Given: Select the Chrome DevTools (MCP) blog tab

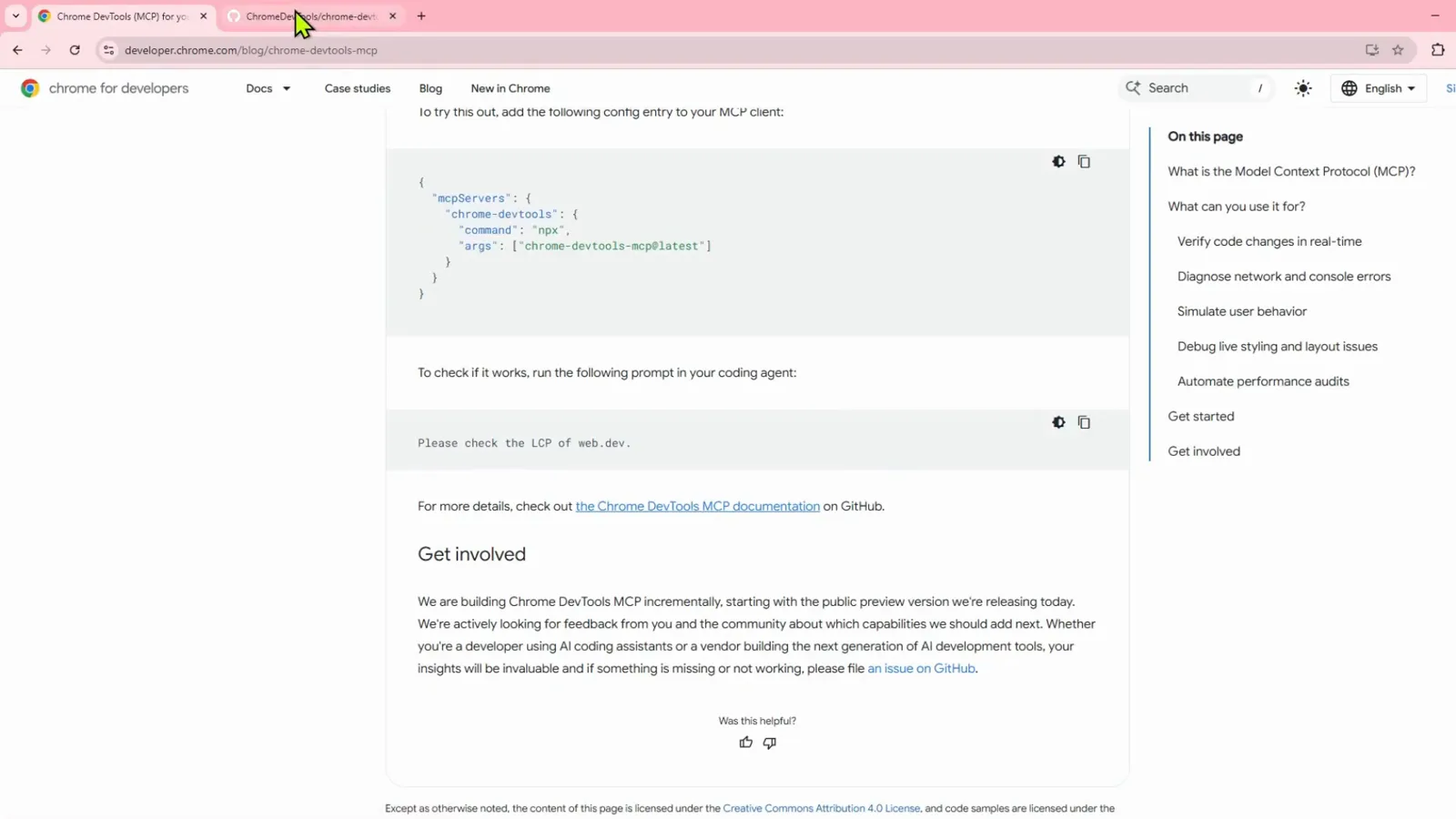Looking at the screenshot, I should pyautogui.click(x=122, y=16).
